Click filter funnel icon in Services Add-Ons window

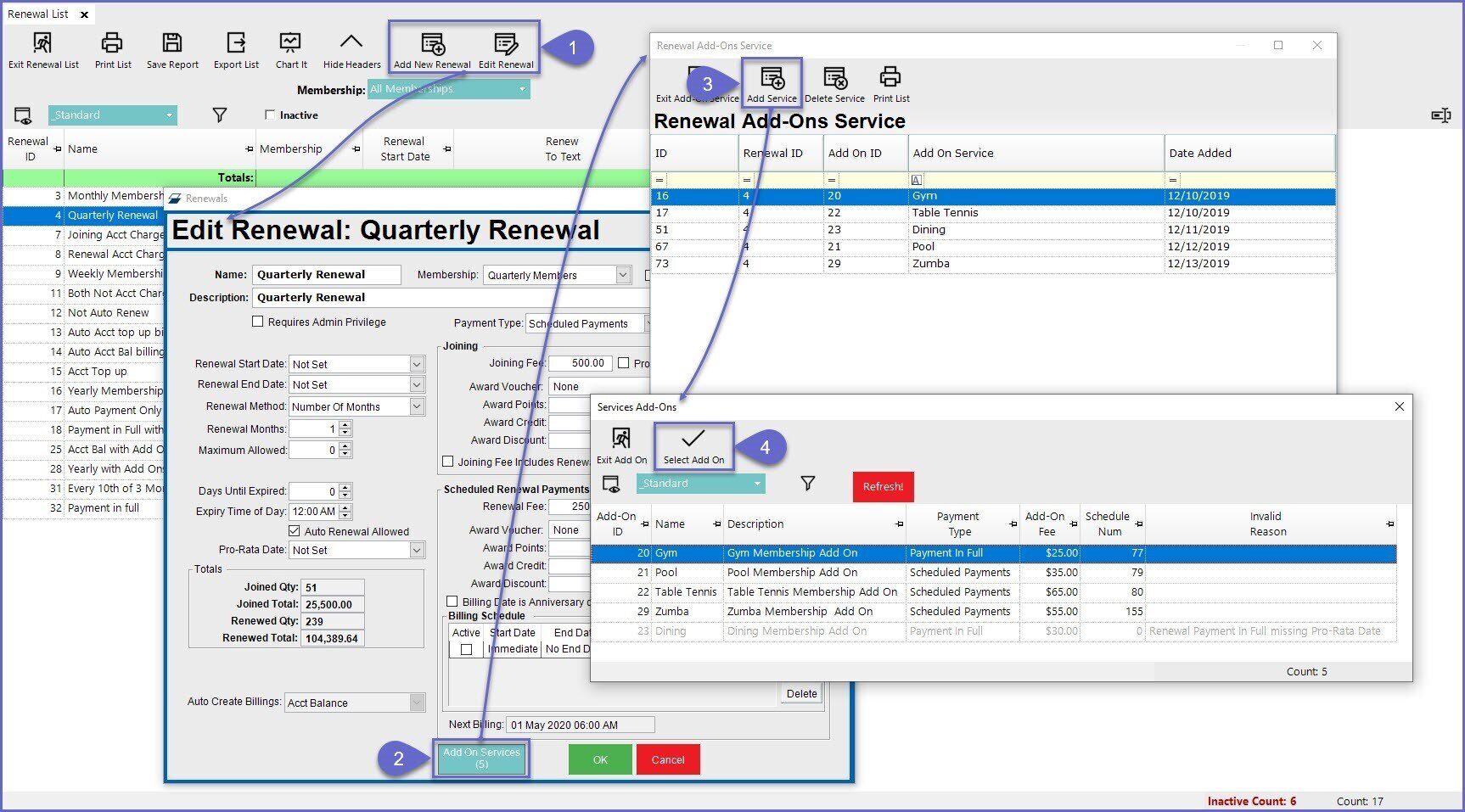808,483
